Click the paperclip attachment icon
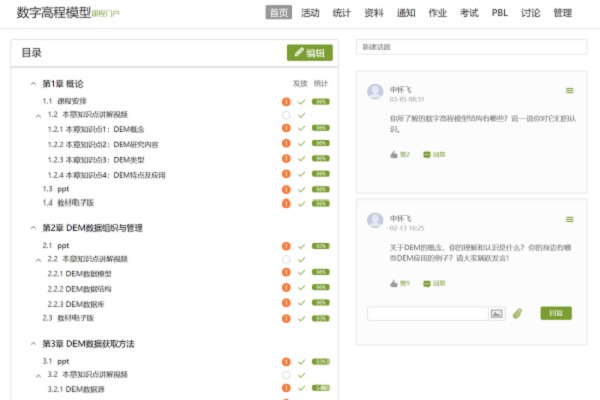The width and height of the screenshot is (600, 400). (x=518, y=313)
